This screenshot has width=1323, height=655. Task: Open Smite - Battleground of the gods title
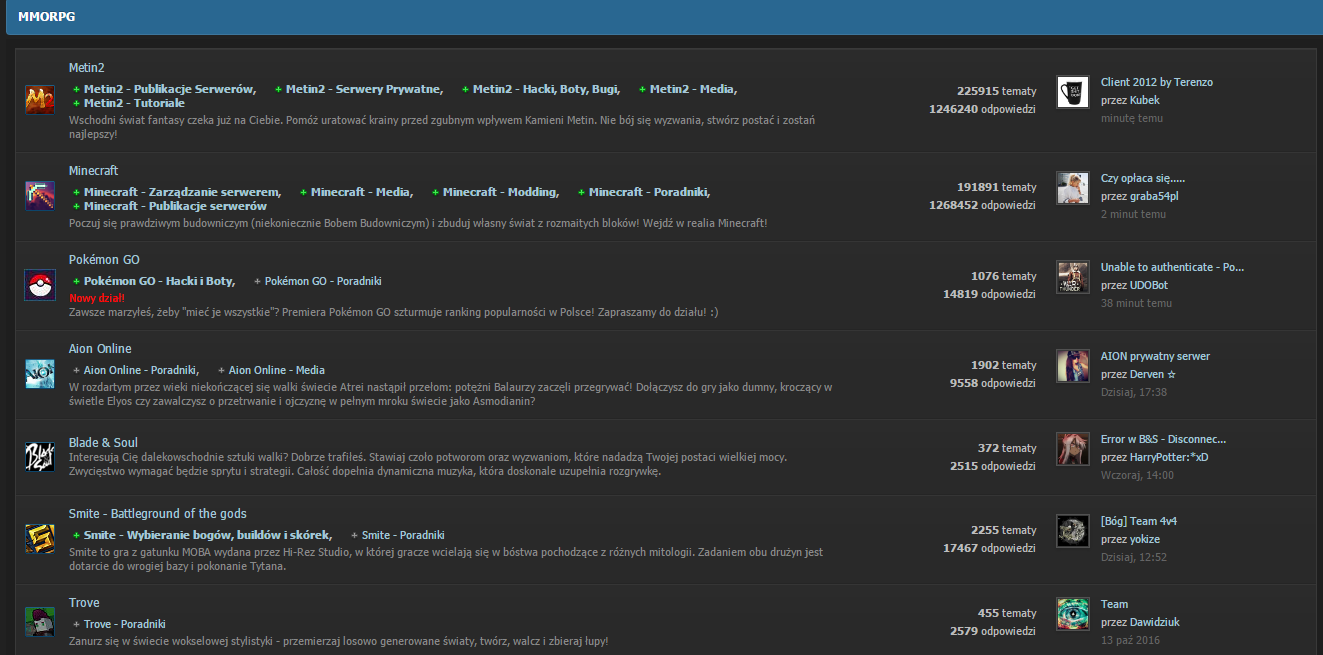point(158,514)
